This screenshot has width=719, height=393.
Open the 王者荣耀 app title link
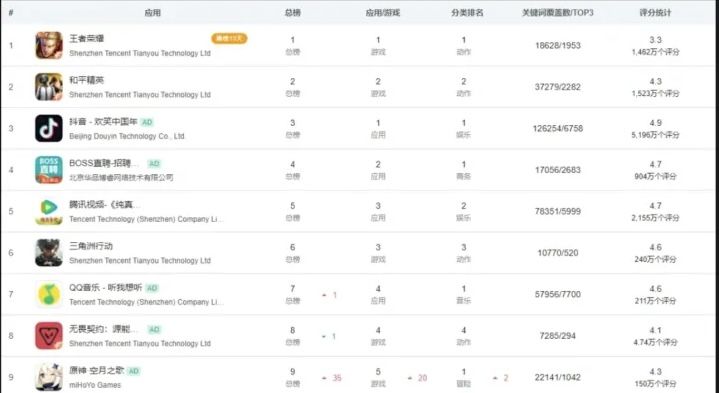(87, 39)
